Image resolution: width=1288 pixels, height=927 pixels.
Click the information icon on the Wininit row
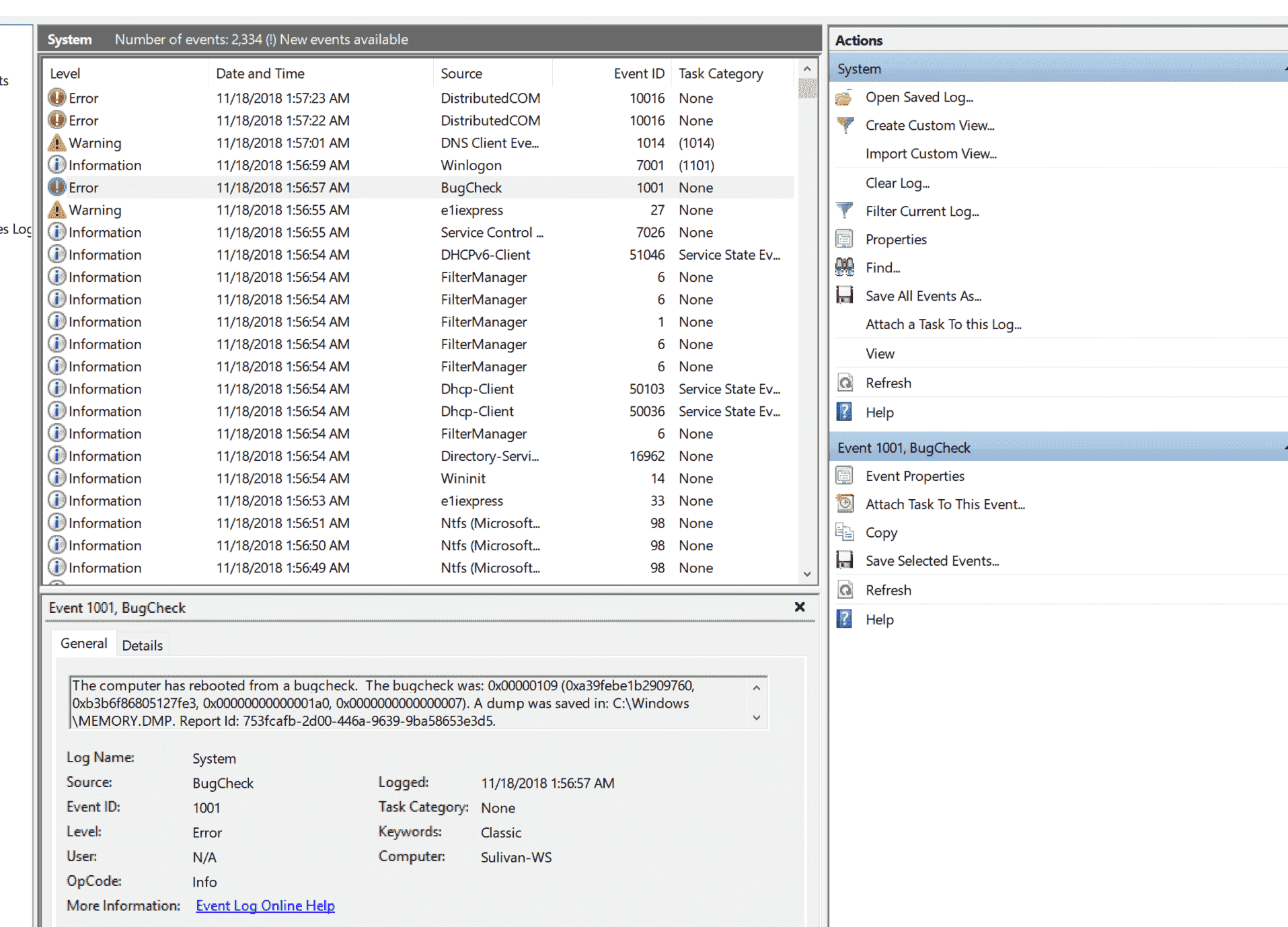point(57,478)
